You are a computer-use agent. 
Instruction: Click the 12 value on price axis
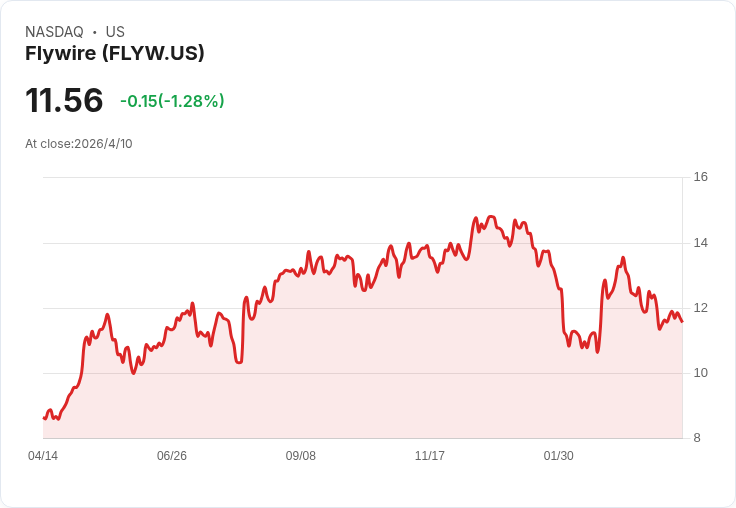tap(701, 308)
